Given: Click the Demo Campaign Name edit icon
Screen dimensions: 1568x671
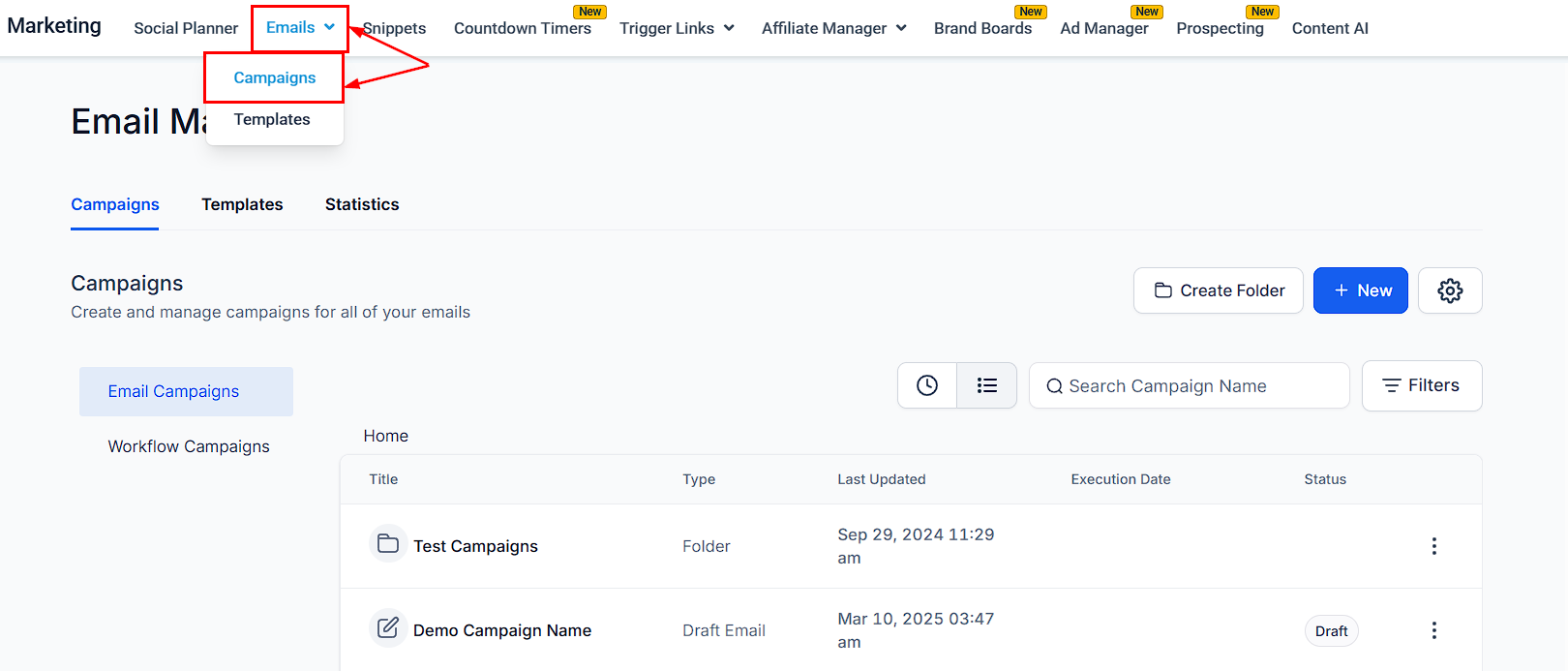Looking at the screenshot, I should [388, 628].
